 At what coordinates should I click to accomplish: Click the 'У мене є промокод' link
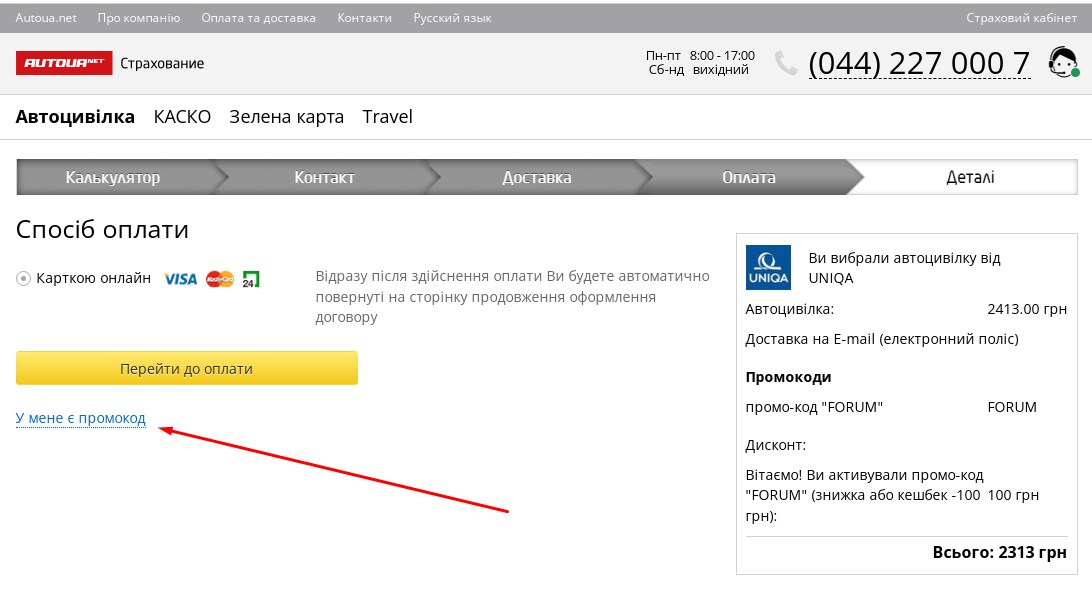click(x=81, y=418)
